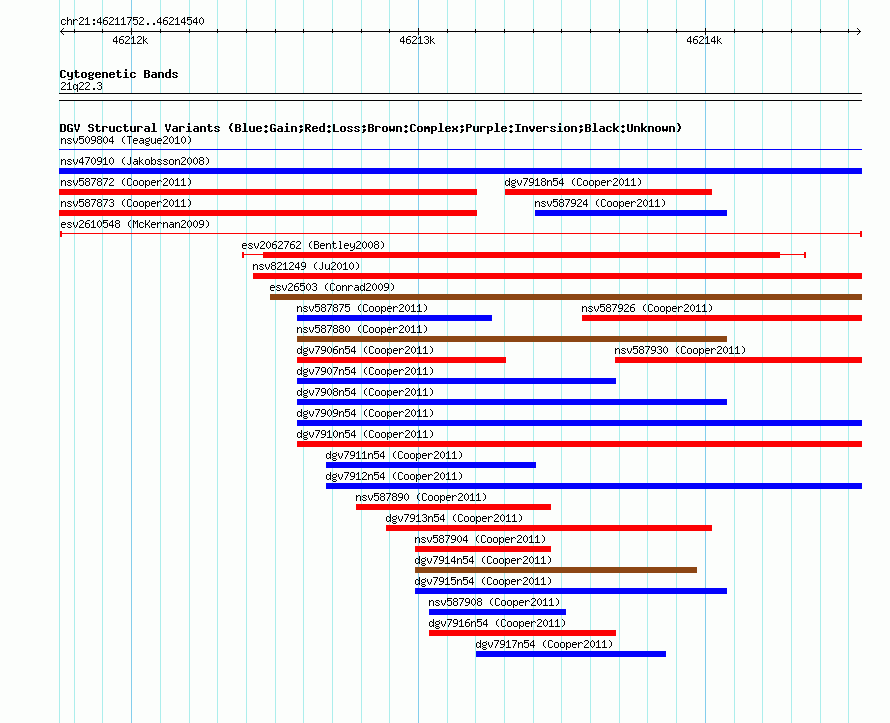Click the red bar under nsv587926
Screen dimensions: 890x723
pyautogui.click(x=722, y=318)
